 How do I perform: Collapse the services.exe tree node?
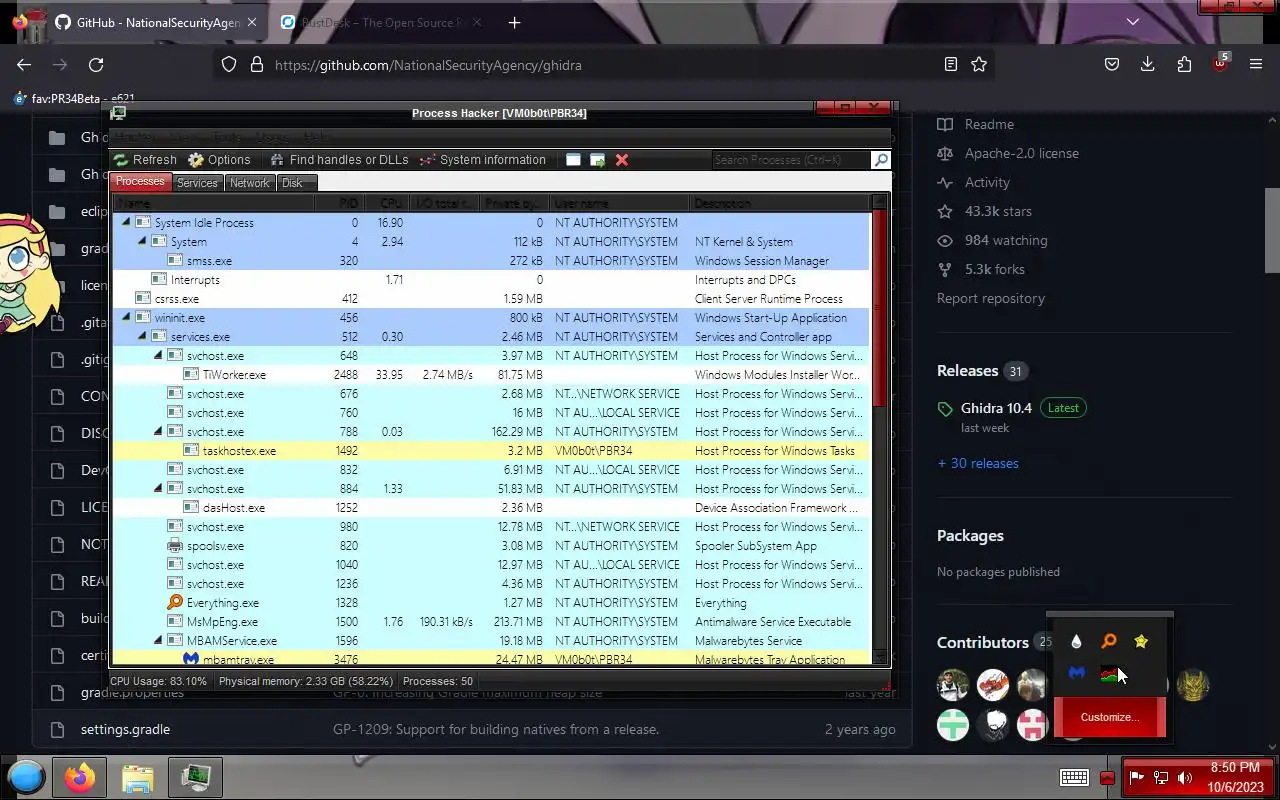point(142,337)
